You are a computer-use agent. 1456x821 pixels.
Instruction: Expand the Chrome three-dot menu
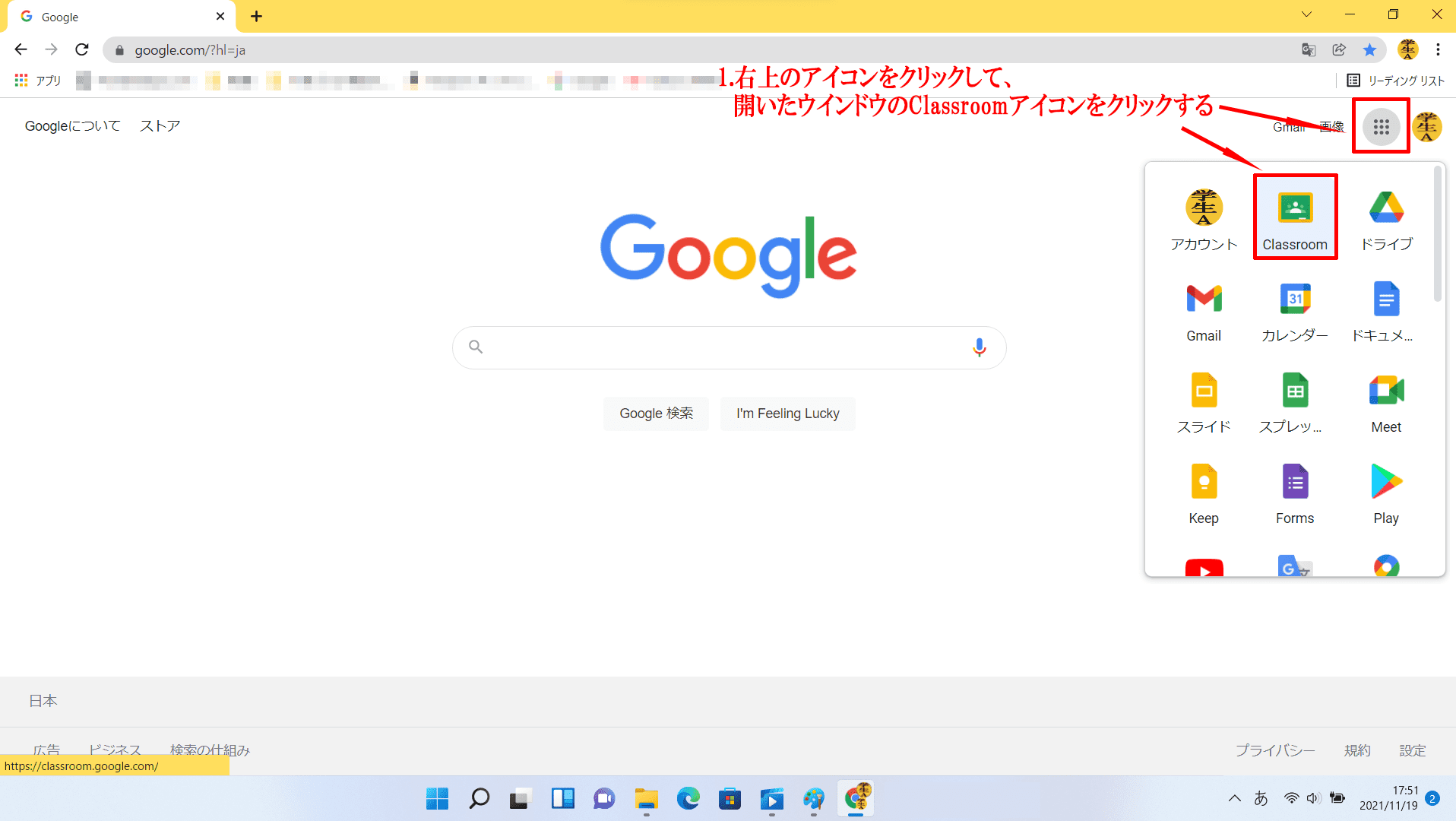[x=1438, y=50]
